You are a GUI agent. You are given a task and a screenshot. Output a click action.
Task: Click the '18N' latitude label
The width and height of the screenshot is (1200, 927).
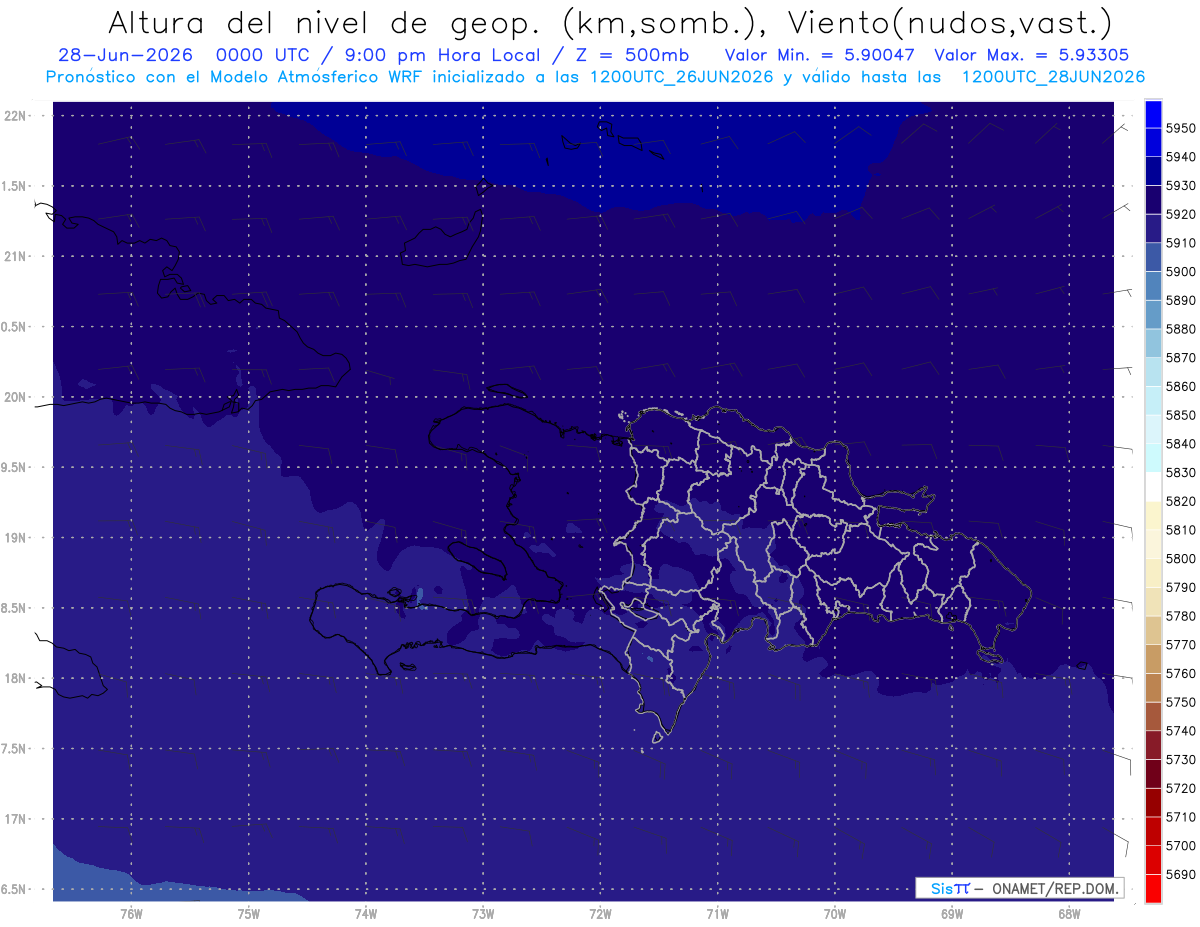tap(14, 679)
